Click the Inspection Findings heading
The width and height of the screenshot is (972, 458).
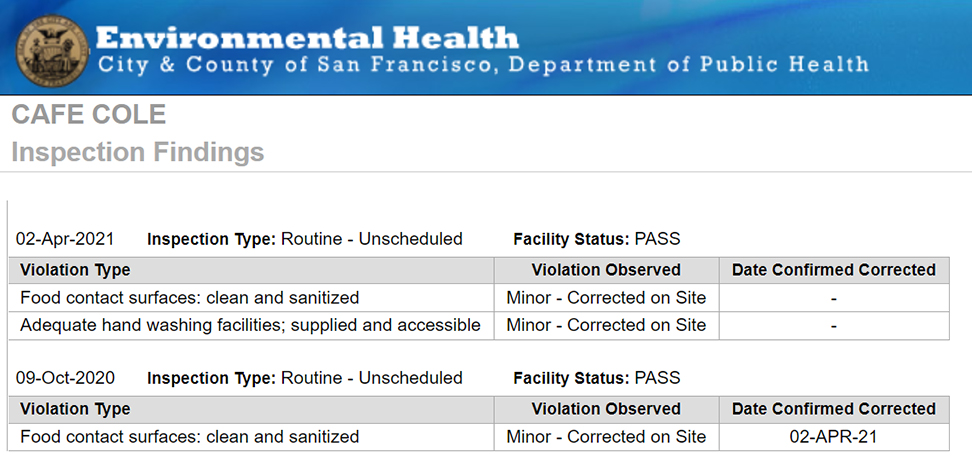pos(138,152)
